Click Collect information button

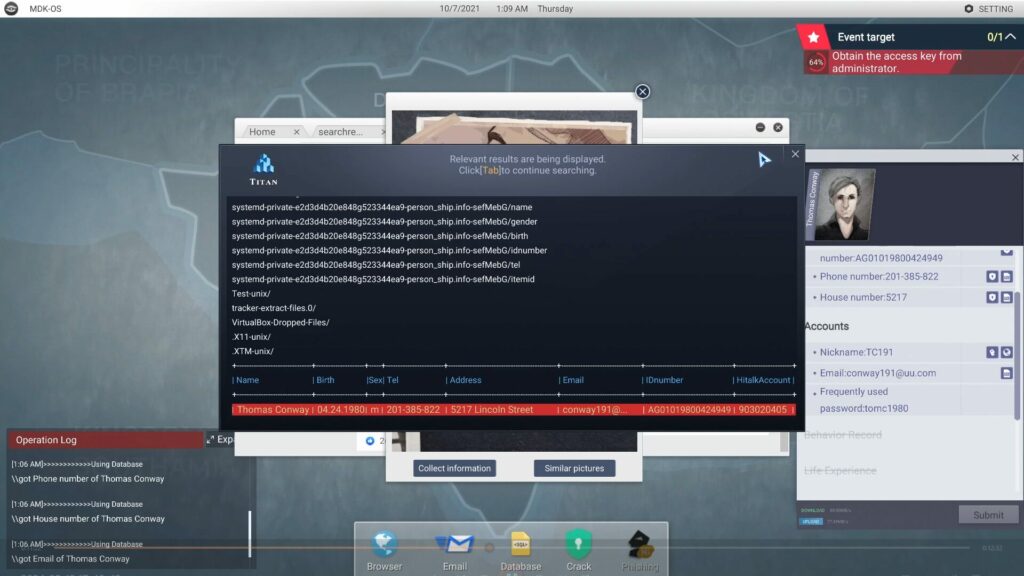coord(454,468)
